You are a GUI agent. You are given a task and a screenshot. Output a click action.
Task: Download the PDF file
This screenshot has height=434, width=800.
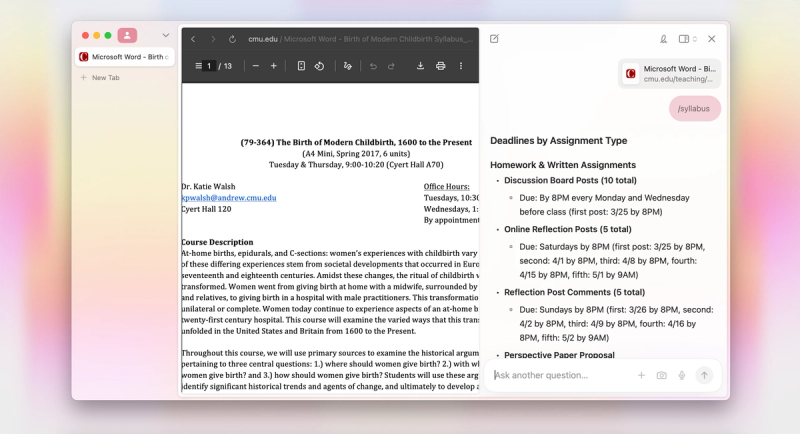click(x=420, y=66)
